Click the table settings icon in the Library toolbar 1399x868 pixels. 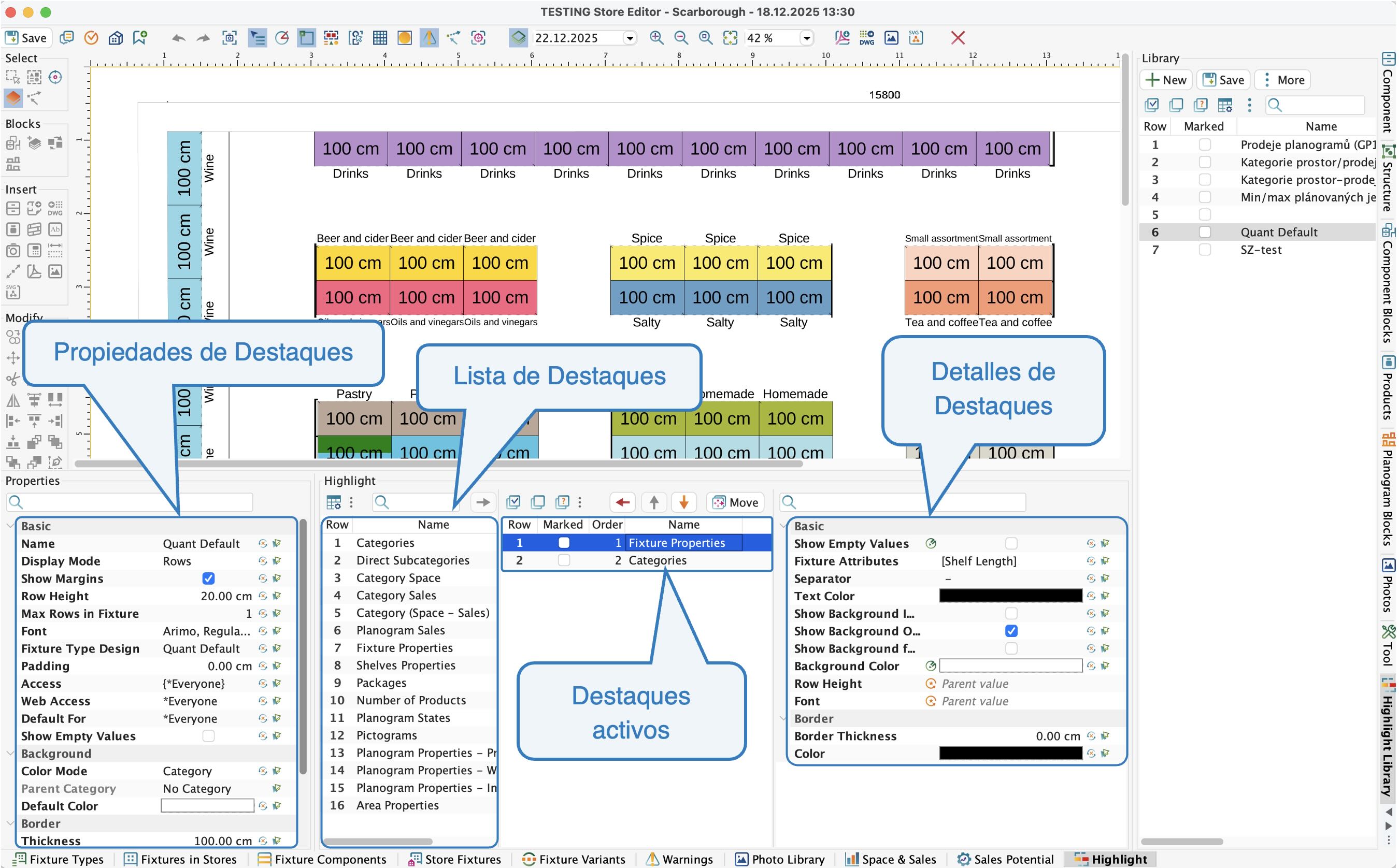(1225, 105)
